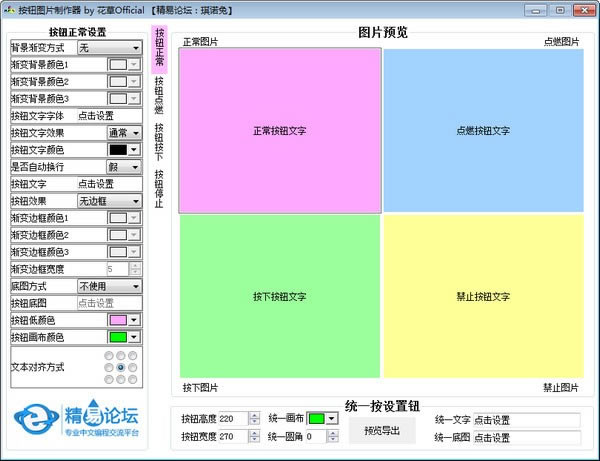Open 底图方式 dropdown showing 不使用
The width and height of the screenshot is (600, 461).
(109, 286)
